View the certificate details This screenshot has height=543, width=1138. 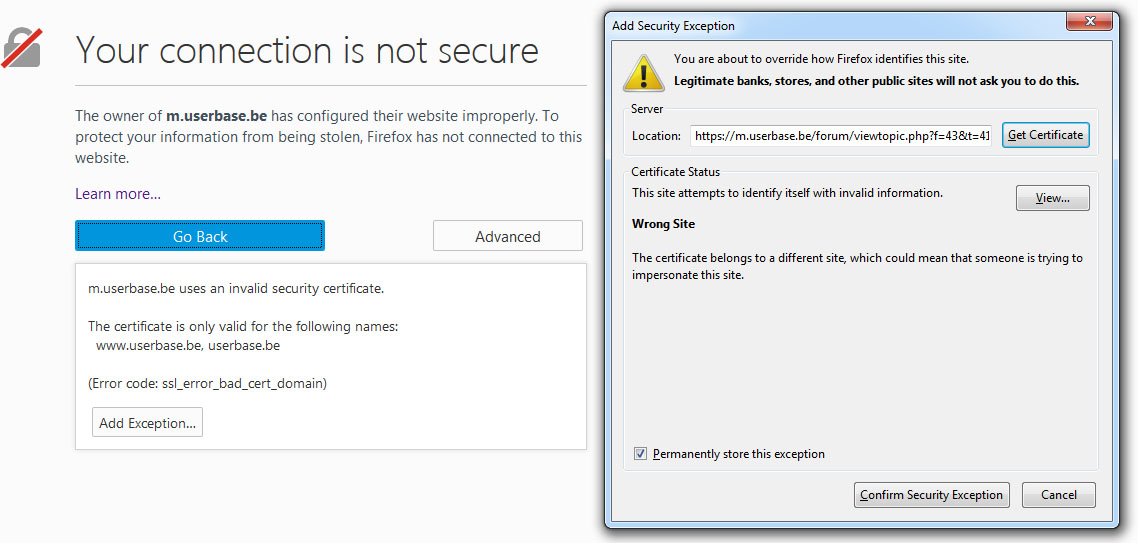(x=1052, y=197)
